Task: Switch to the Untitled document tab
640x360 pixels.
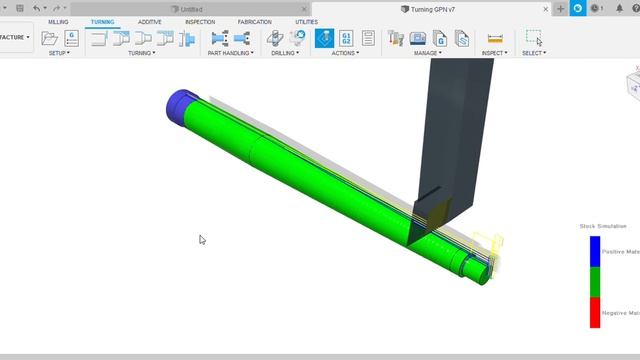Action: click(191, 9)
